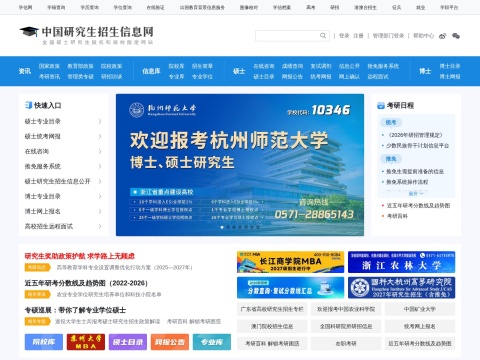
Task: Open 少数民族骨干计划信息平台 link
Action: [x=418, y=146]
